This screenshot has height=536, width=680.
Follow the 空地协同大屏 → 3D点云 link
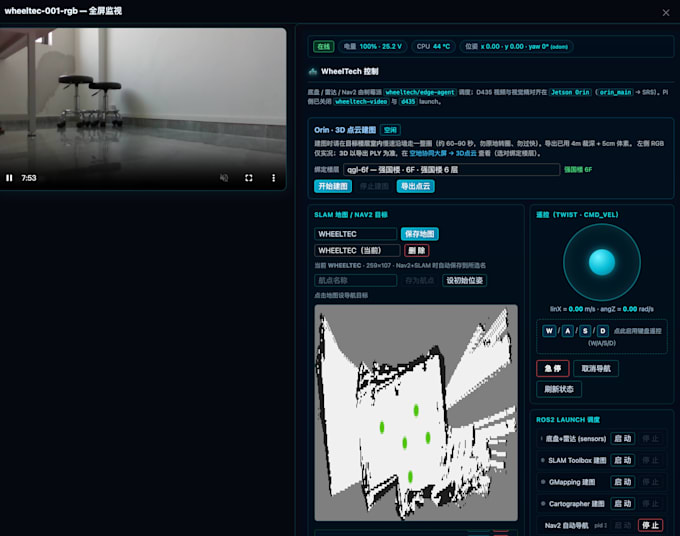point(443,153)
